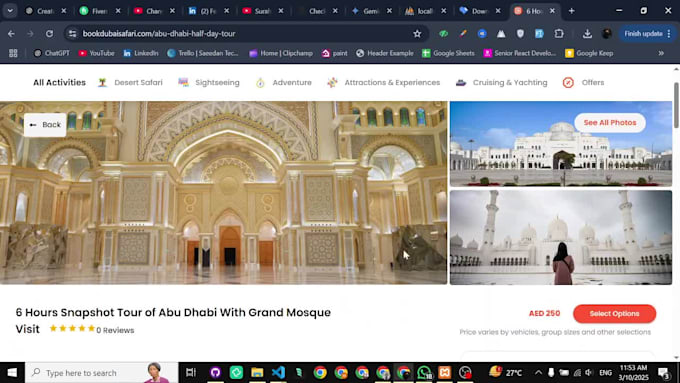Viewport: 680px width, 383px height.
Task: Open Attractions & Experiences category
Action: [x=384, y=82]
